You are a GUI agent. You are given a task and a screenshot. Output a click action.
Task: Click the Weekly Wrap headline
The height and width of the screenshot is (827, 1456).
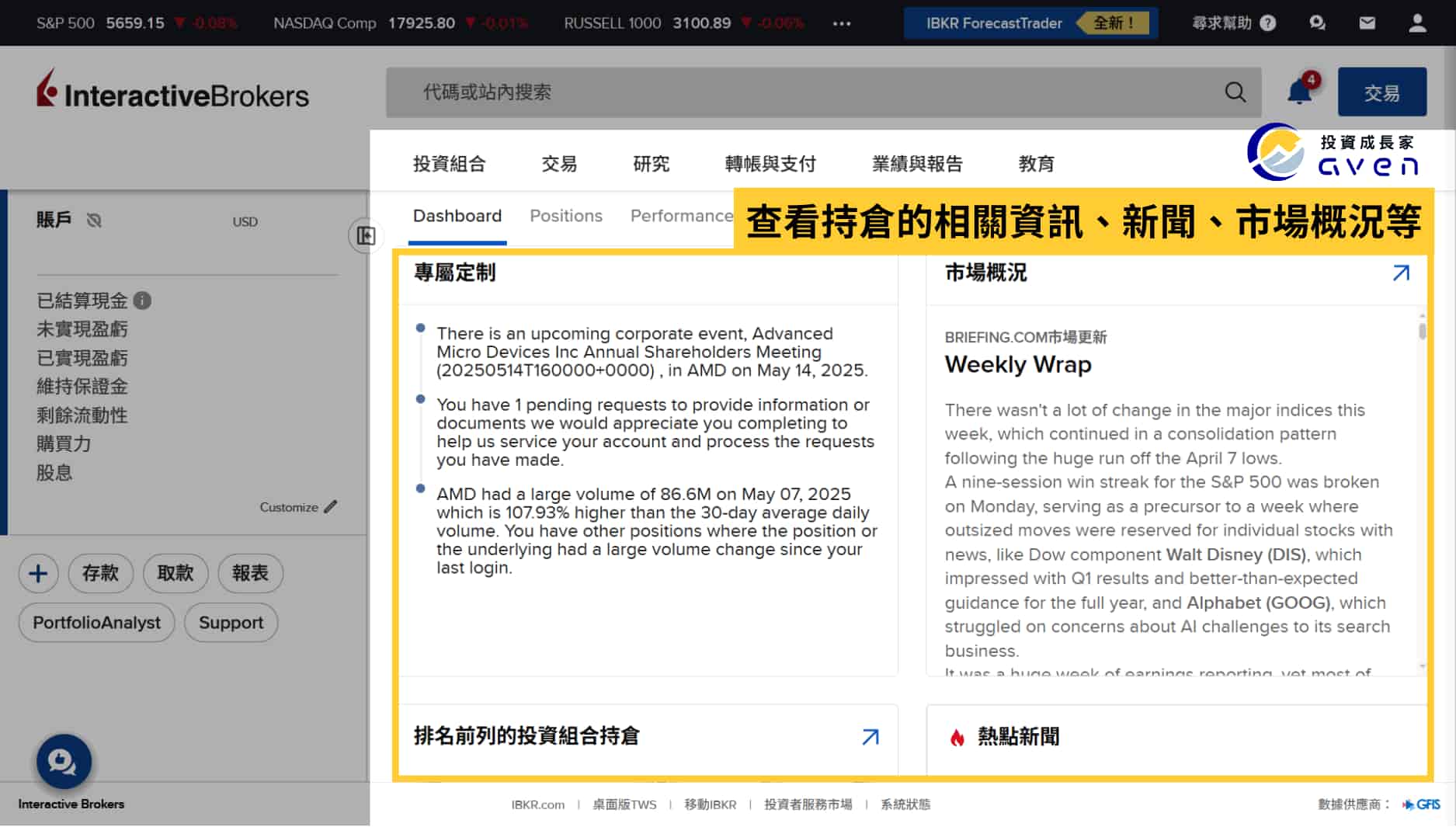(x=1018, y=364)
